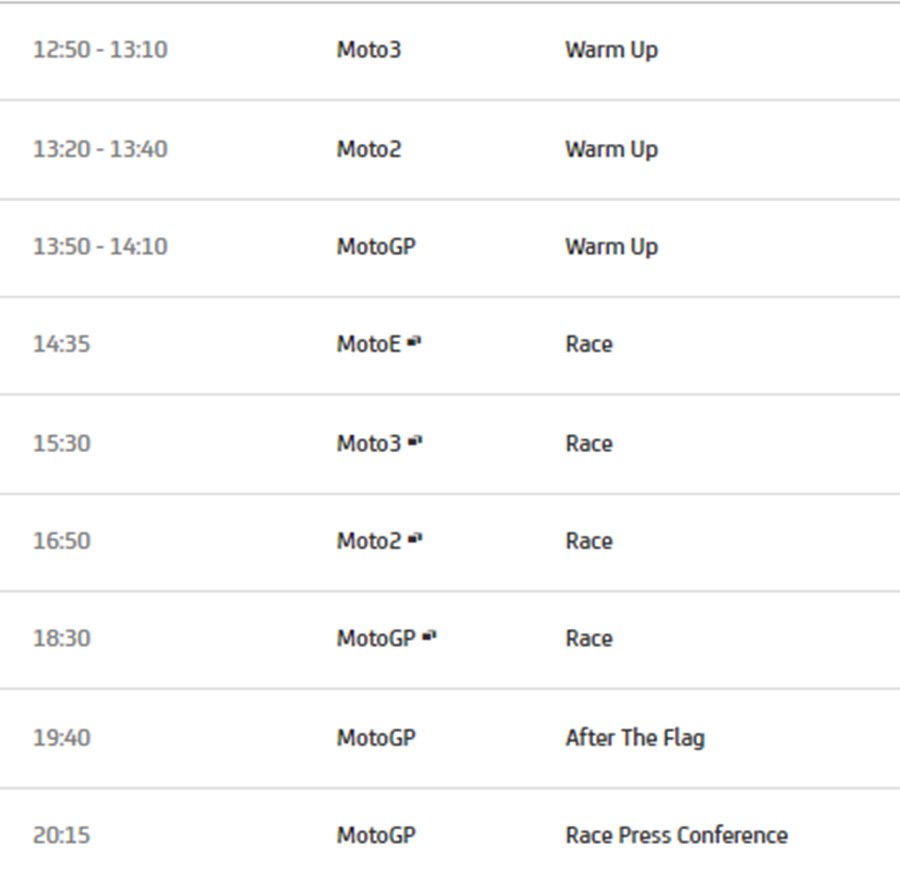Open the Moto3 Race session label

pyautogui.click(x=589, y=444)
